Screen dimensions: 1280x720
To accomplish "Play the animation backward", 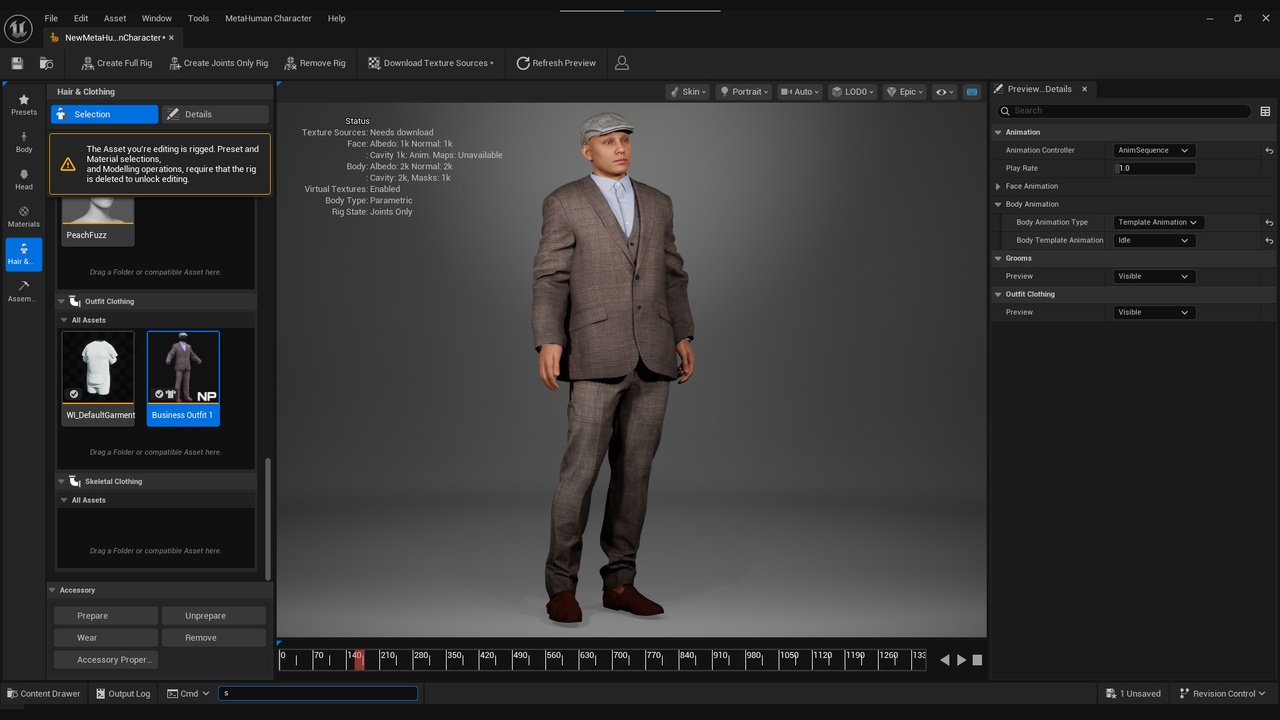I will click(x=945, y=660).
